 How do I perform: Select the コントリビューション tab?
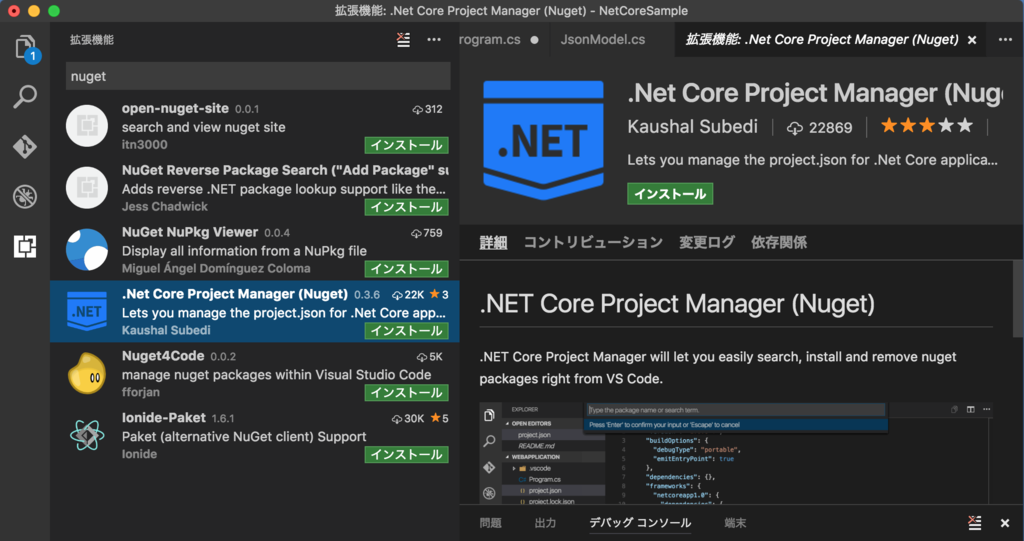coord(593,242)
